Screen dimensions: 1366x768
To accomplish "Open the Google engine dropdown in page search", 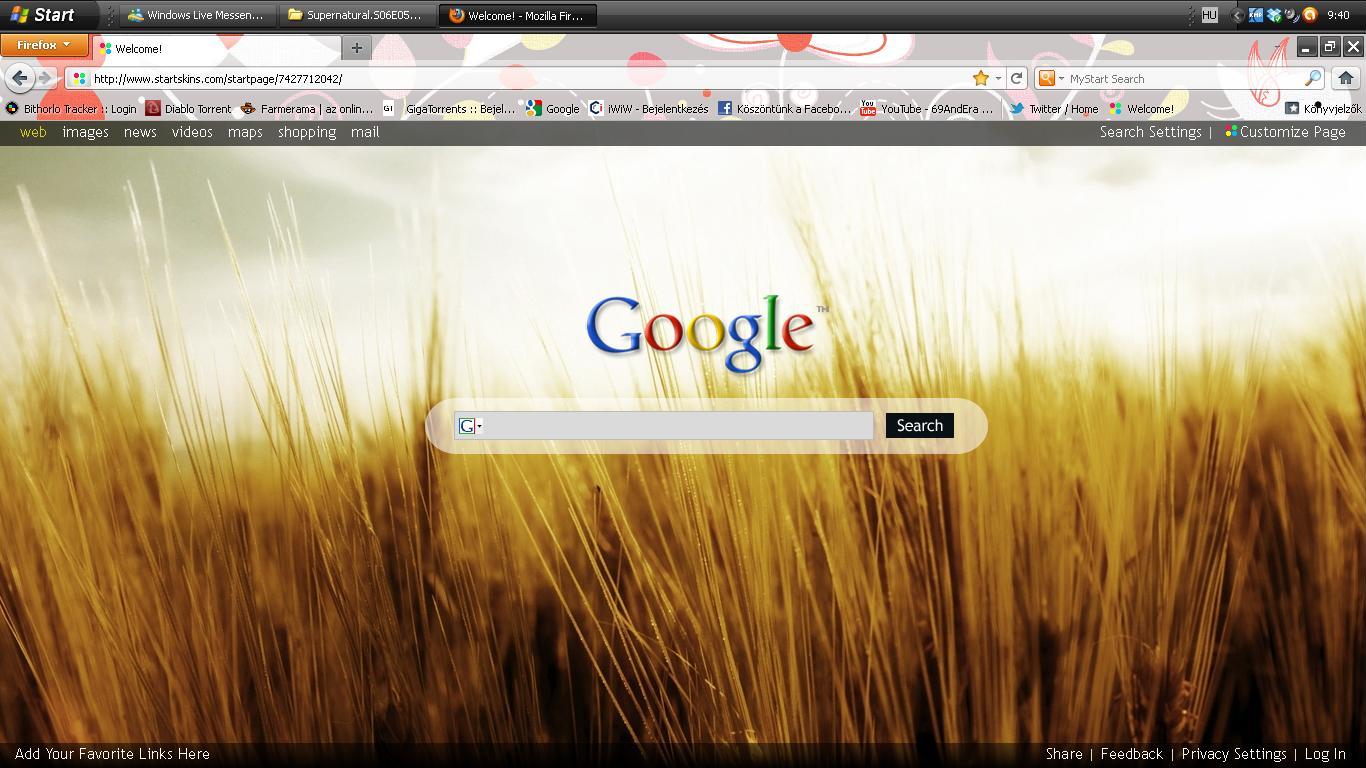I will (x=470, y=426).
